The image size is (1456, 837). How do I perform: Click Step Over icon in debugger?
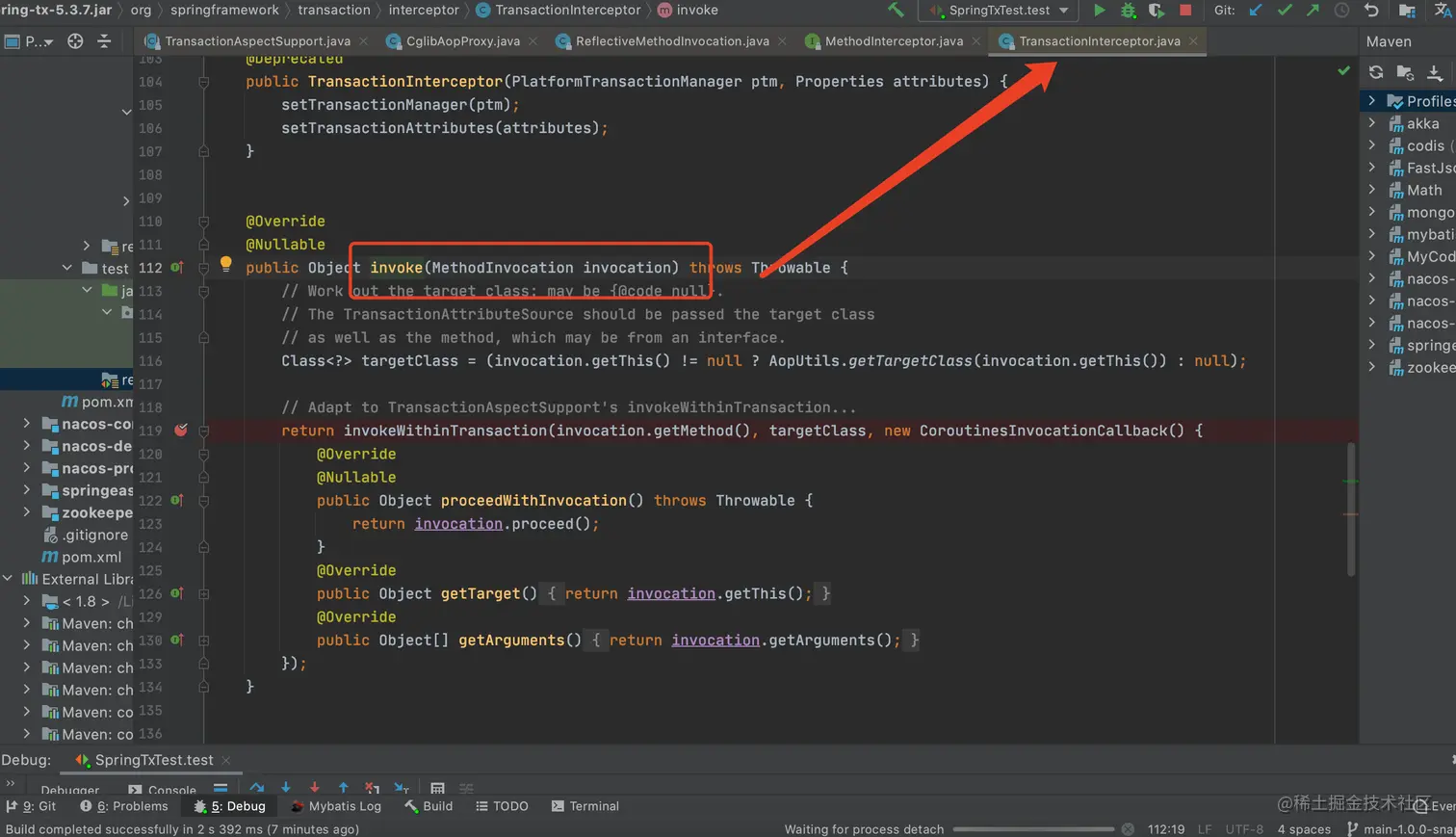tap(257, 788)
